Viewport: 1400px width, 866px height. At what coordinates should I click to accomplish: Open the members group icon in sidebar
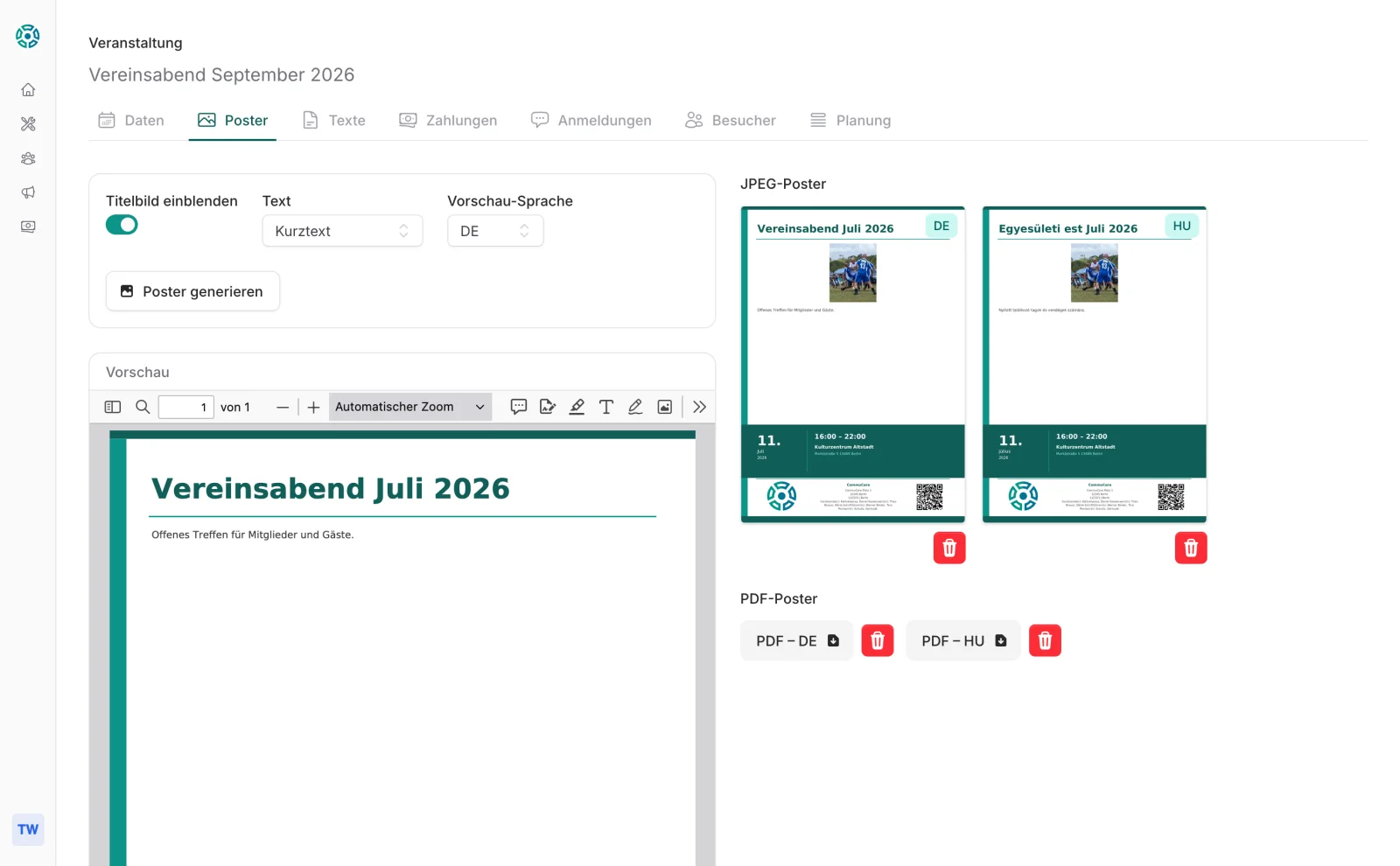pos(28,158)
